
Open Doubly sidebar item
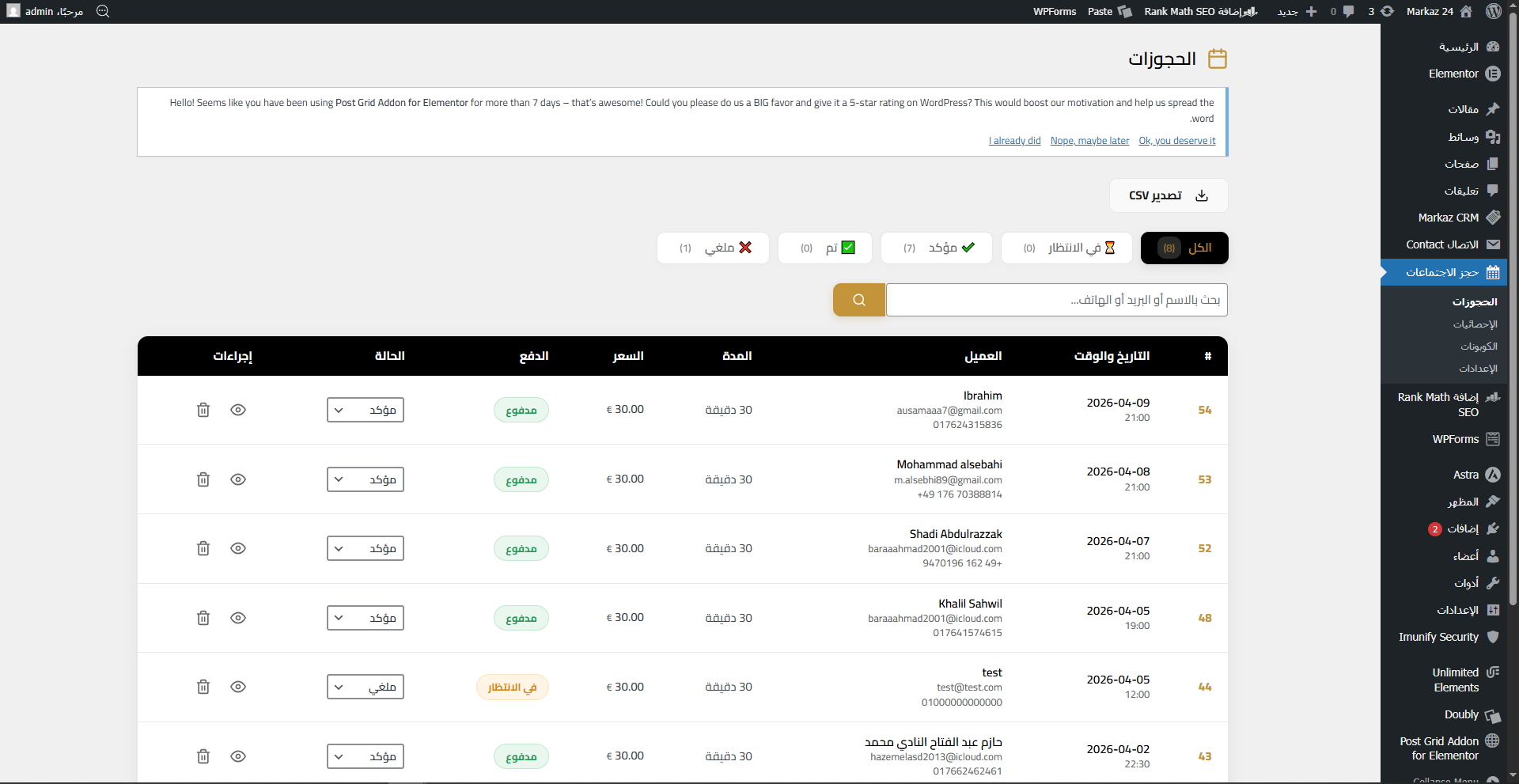1444,714
